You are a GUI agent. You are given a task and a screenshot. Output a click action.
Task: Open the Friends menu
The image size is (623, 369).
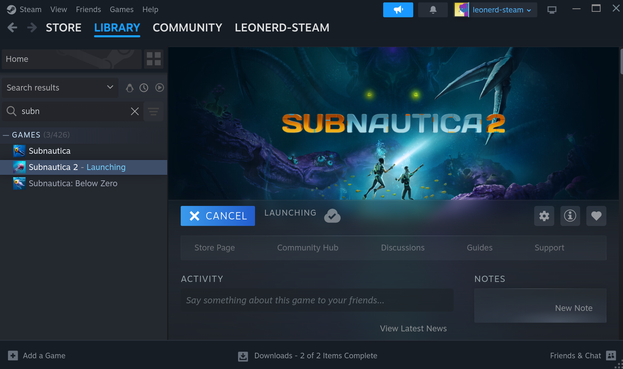[x=88, y=9]
